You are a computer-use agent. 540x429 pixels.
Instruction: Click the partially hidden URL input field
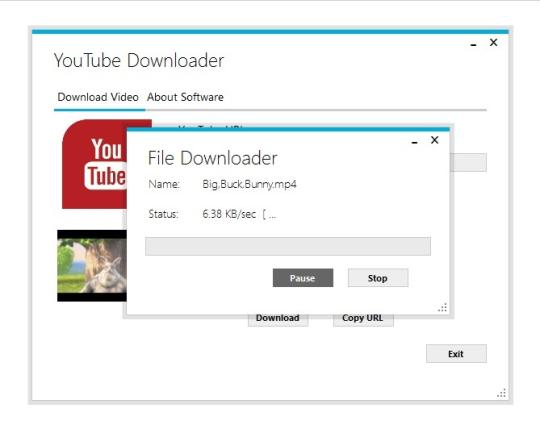468,162
